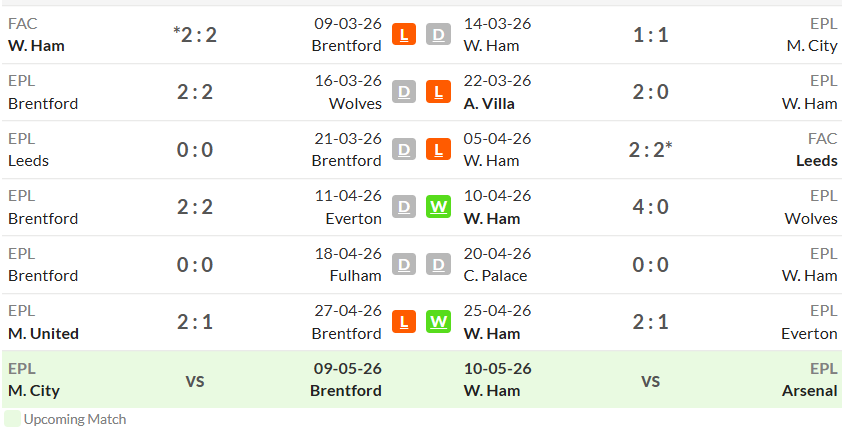The height and width of the screenshot is (436, 842).
Task: Click the L badge for Brentford 09-03-26
Action: (404, 34)
